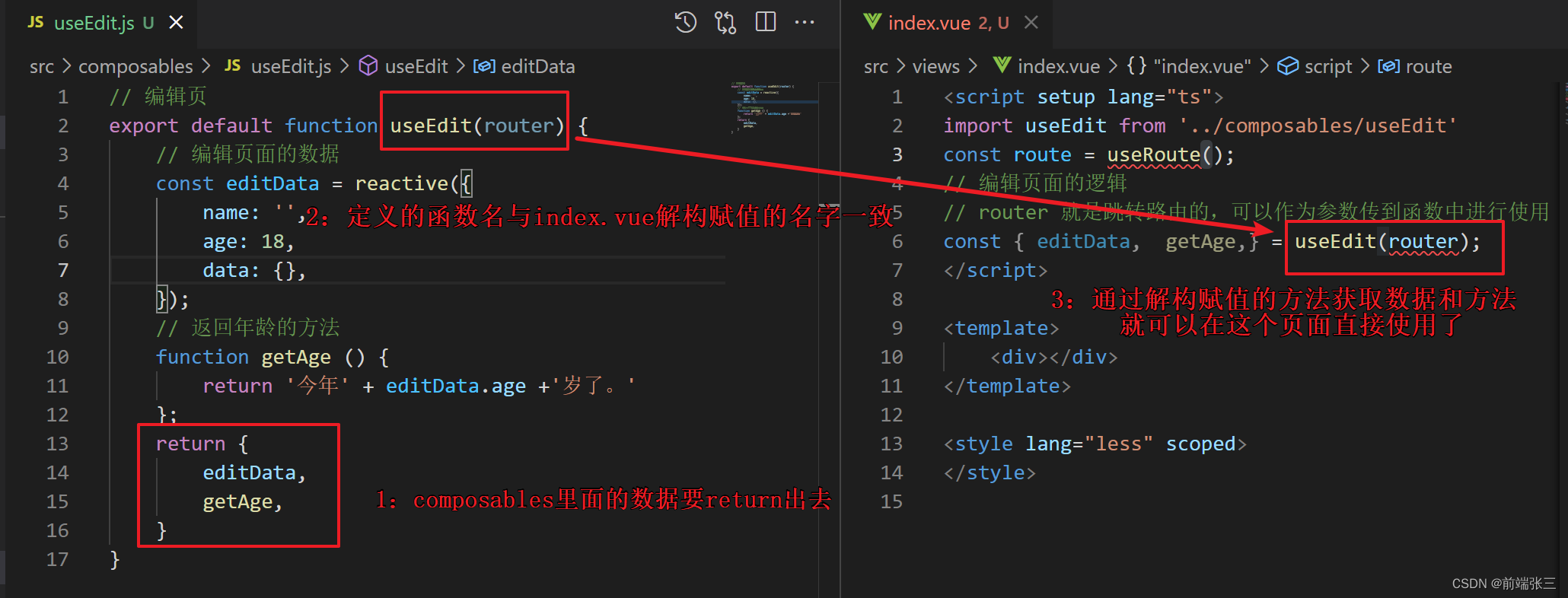Image resolution: width=1568 pixels, height=598 pixels.
Task: Select useEdit function breadcrumb
Action: pyautogui.click(x=416, y=67)
